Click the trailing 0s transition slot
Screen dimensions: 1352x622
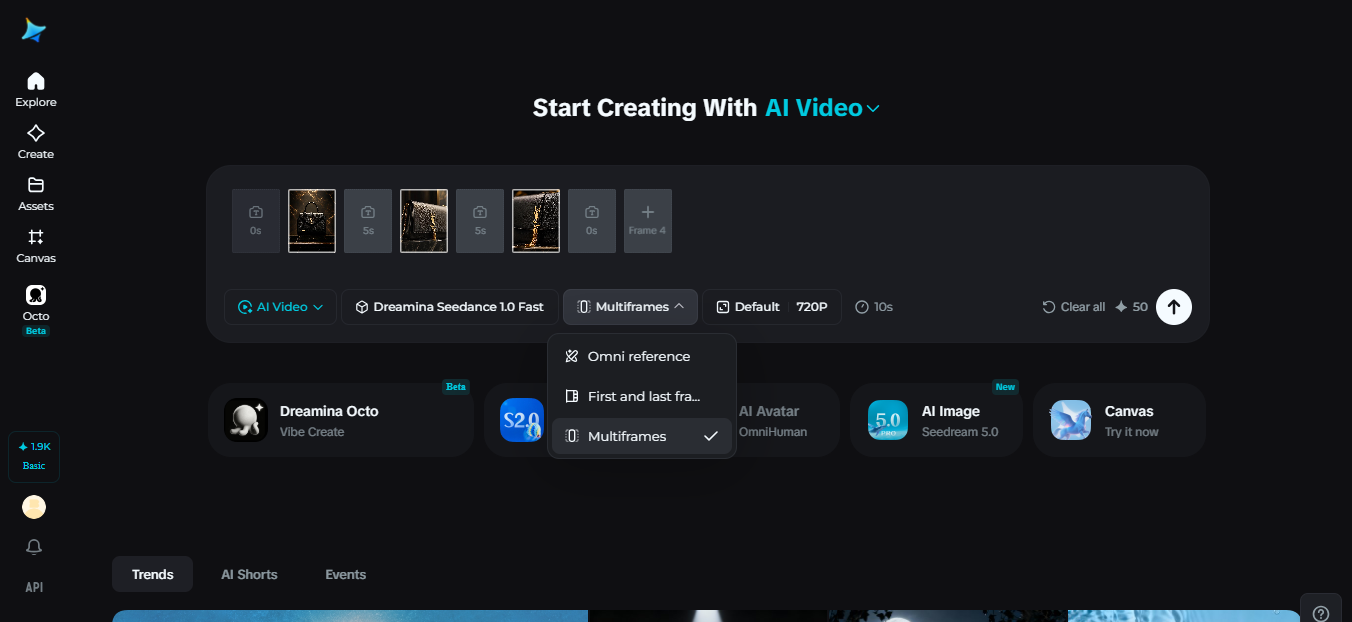pos(592,221)
